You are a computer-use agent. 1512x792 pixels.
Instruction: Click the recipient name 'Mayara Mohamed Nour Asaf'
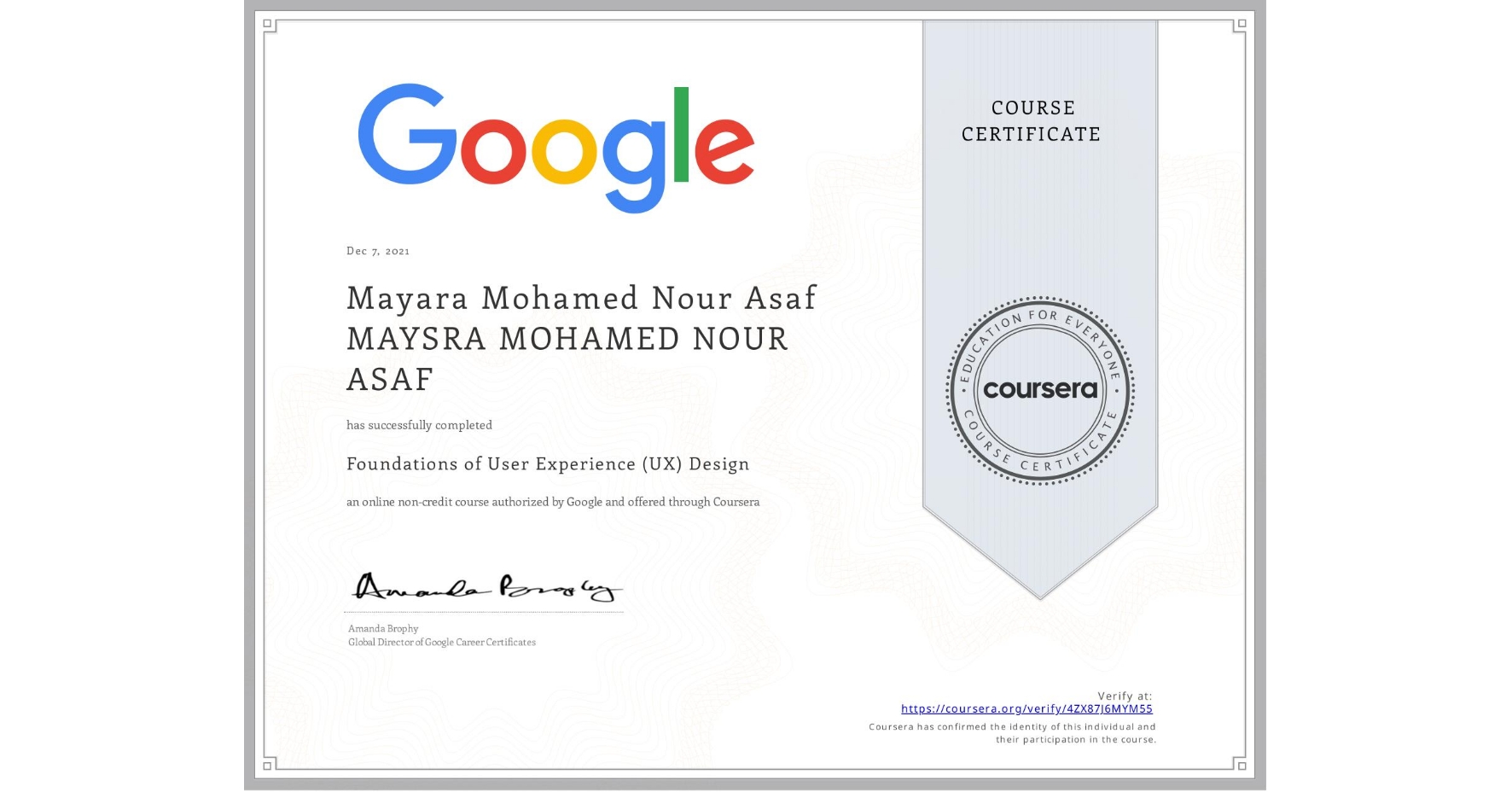pyautogui.click(x=580, y=298)
